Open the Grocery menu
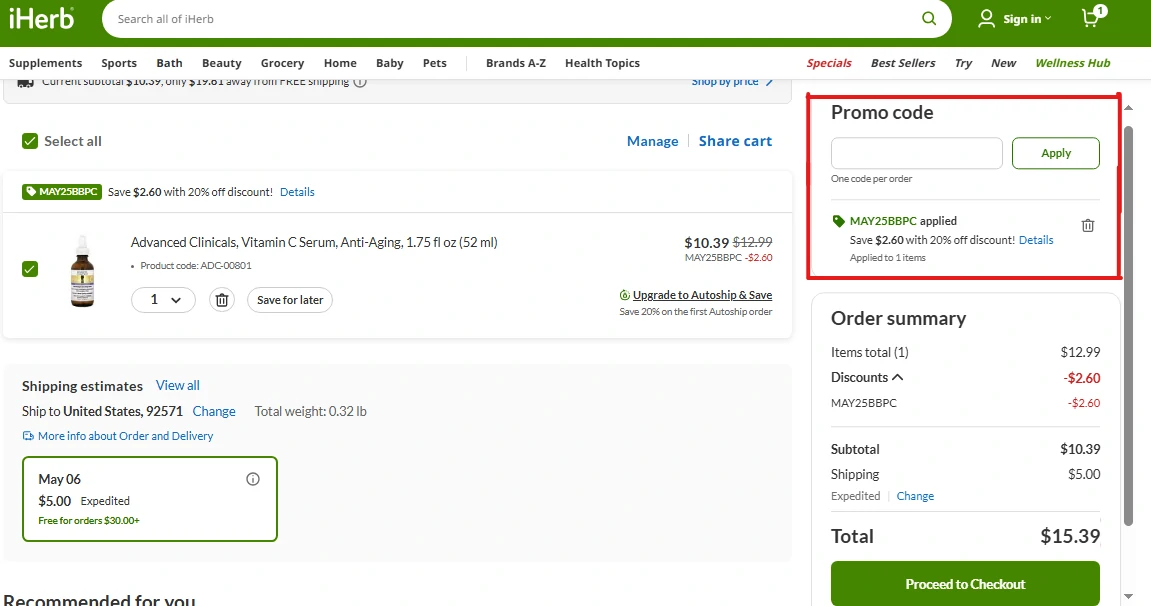Screen dimensions: 1151x606 coord(283,63)
